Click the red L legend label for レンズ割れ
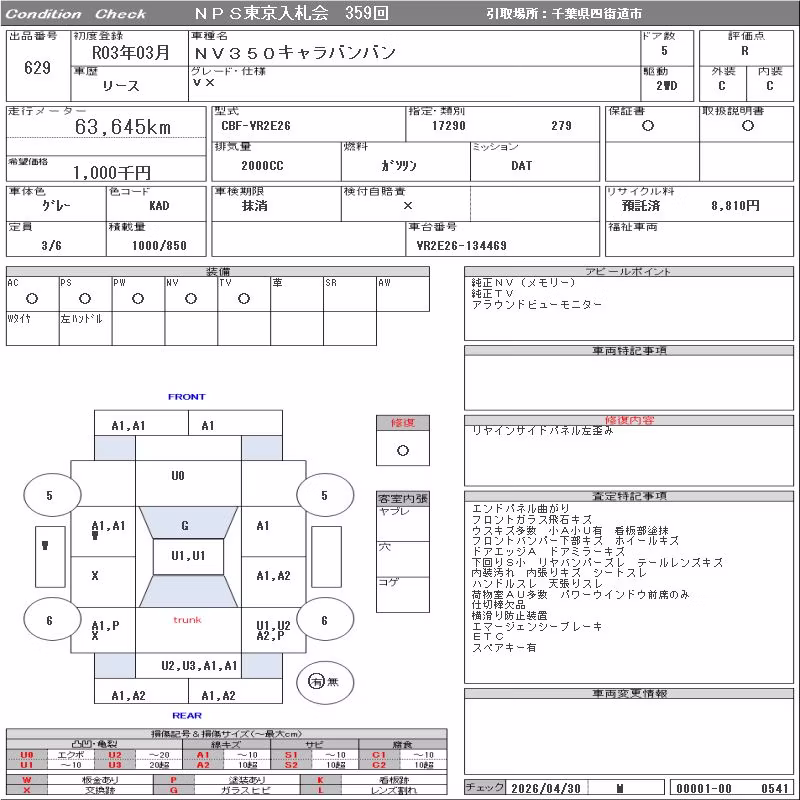The width and height of the screenshot is (800, 800). (x=320, y=790)
